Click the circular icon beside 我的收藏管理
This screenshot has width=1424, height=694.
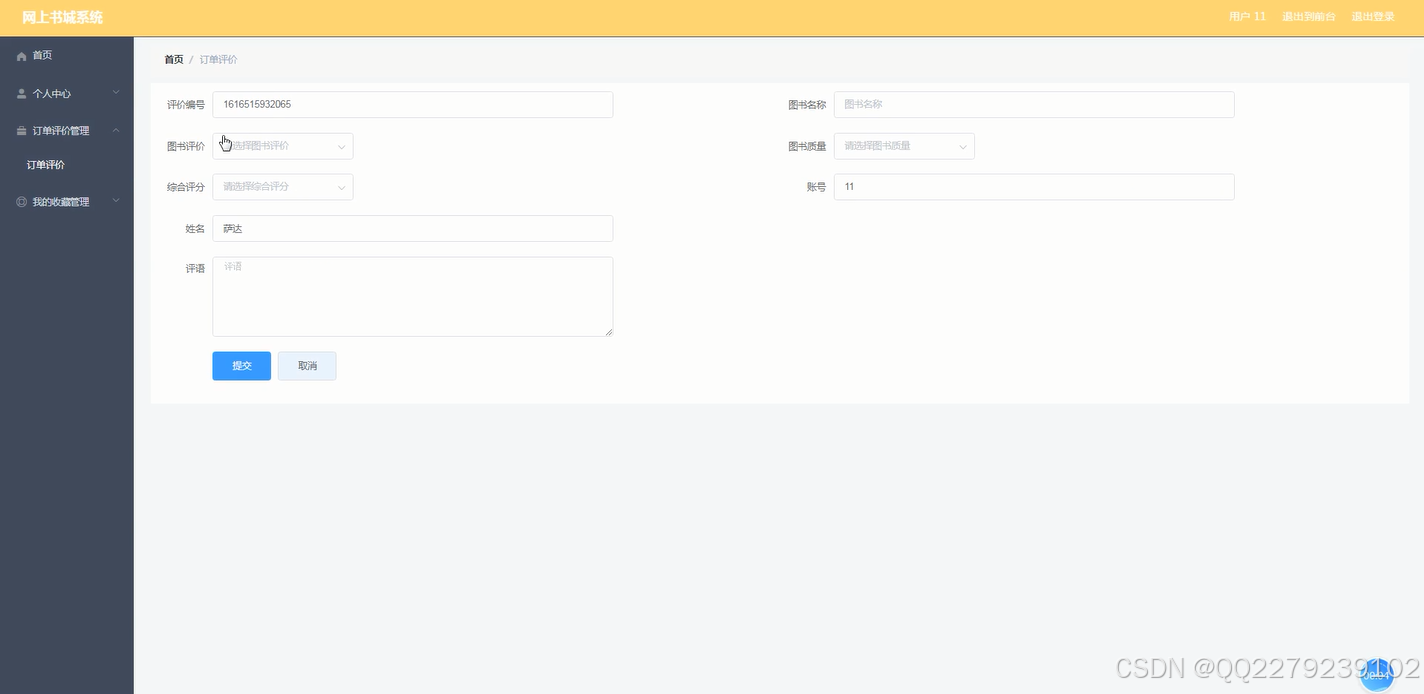coord(21,201)
